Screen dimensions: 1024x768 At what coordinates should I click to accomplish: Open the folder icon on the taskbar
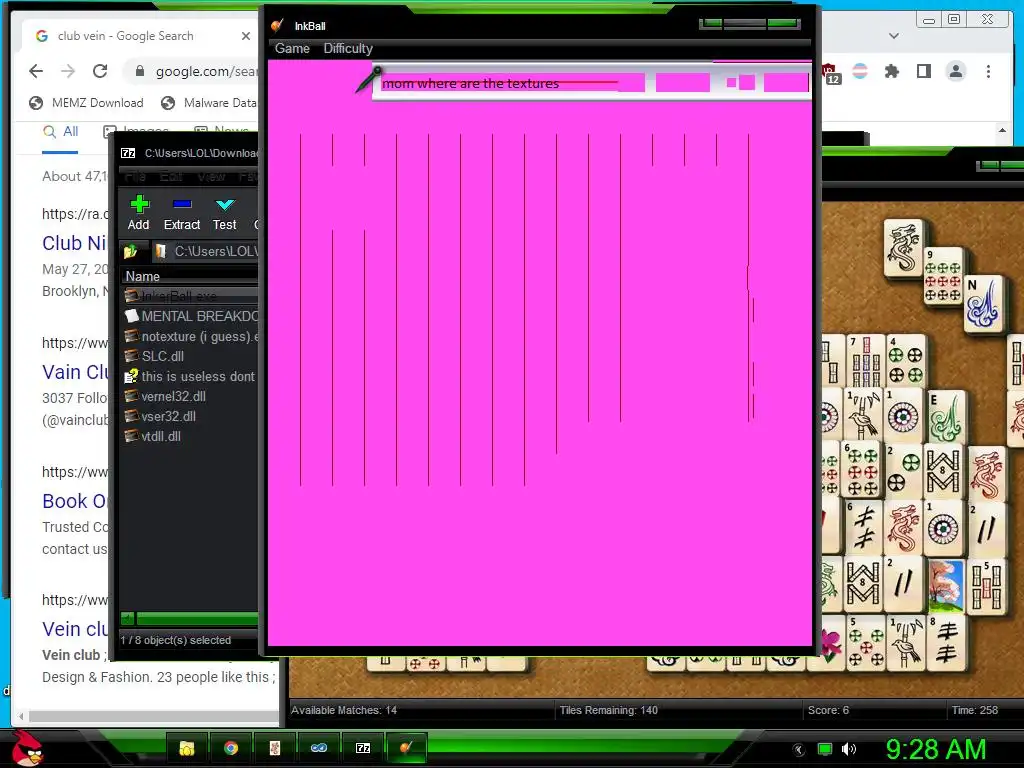[187, 748]
